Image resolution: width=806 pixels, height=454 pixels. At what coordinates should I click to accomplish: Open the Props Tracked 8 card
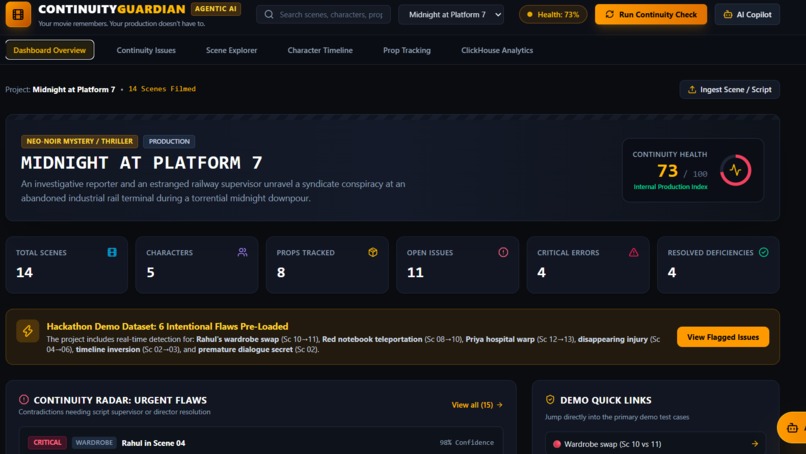click(327, 265)
